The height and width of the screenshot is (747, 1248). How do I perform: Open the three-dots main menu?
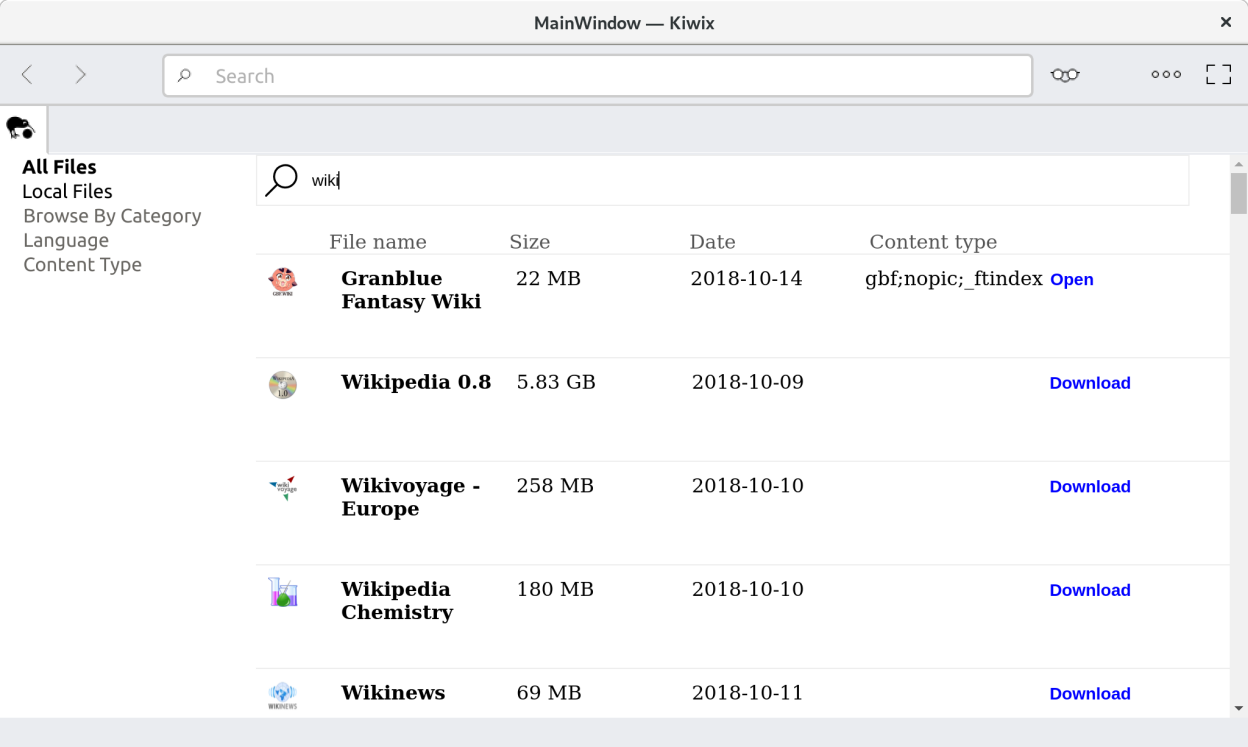point(1166,75)
